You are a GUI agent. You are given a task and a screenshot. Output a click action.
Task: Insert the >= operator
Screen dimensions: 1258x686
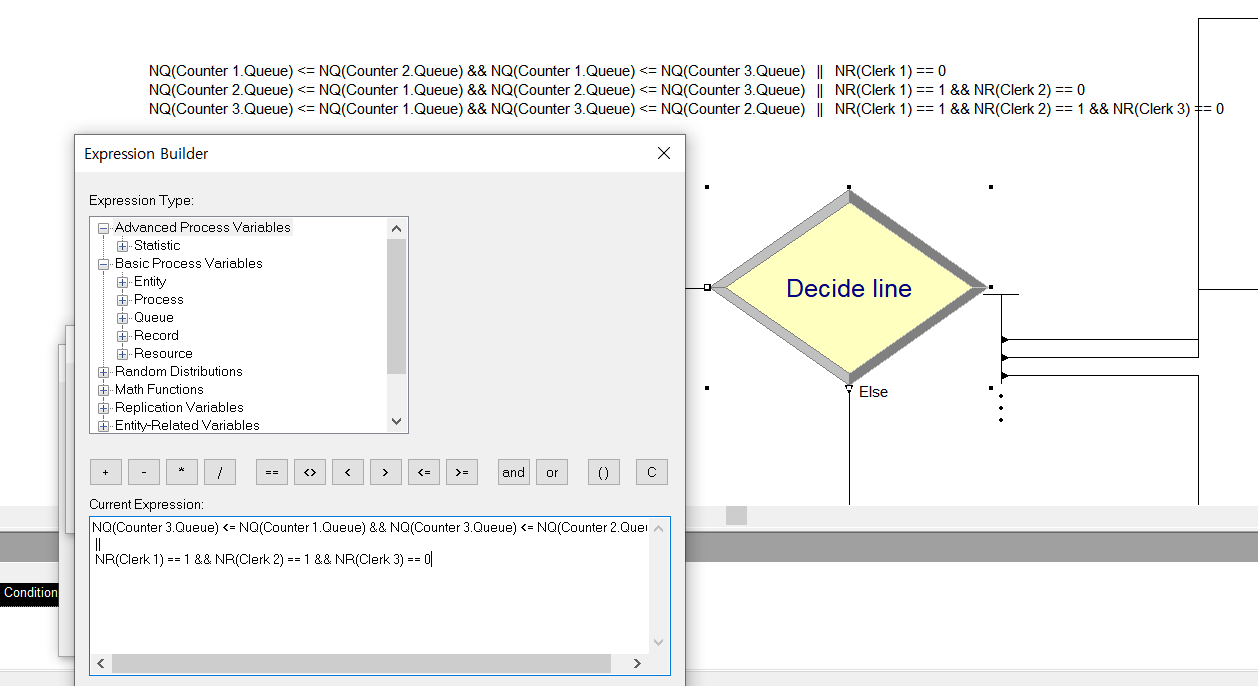click(461, 472)
